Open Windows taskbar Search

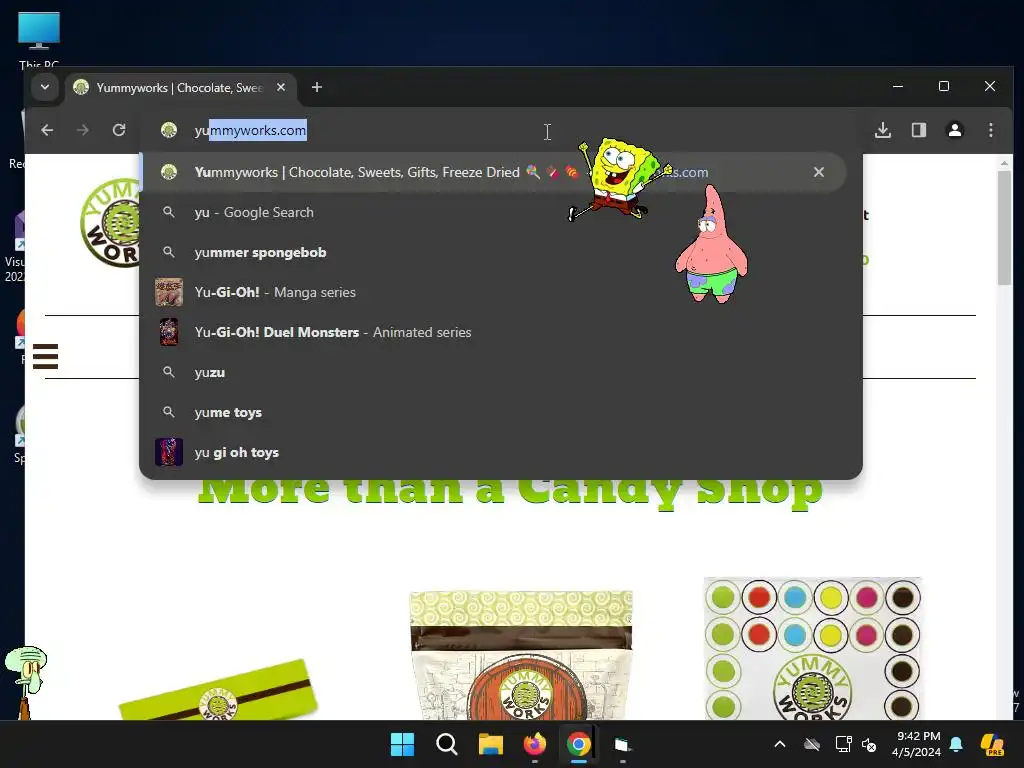tap(447, 744)
